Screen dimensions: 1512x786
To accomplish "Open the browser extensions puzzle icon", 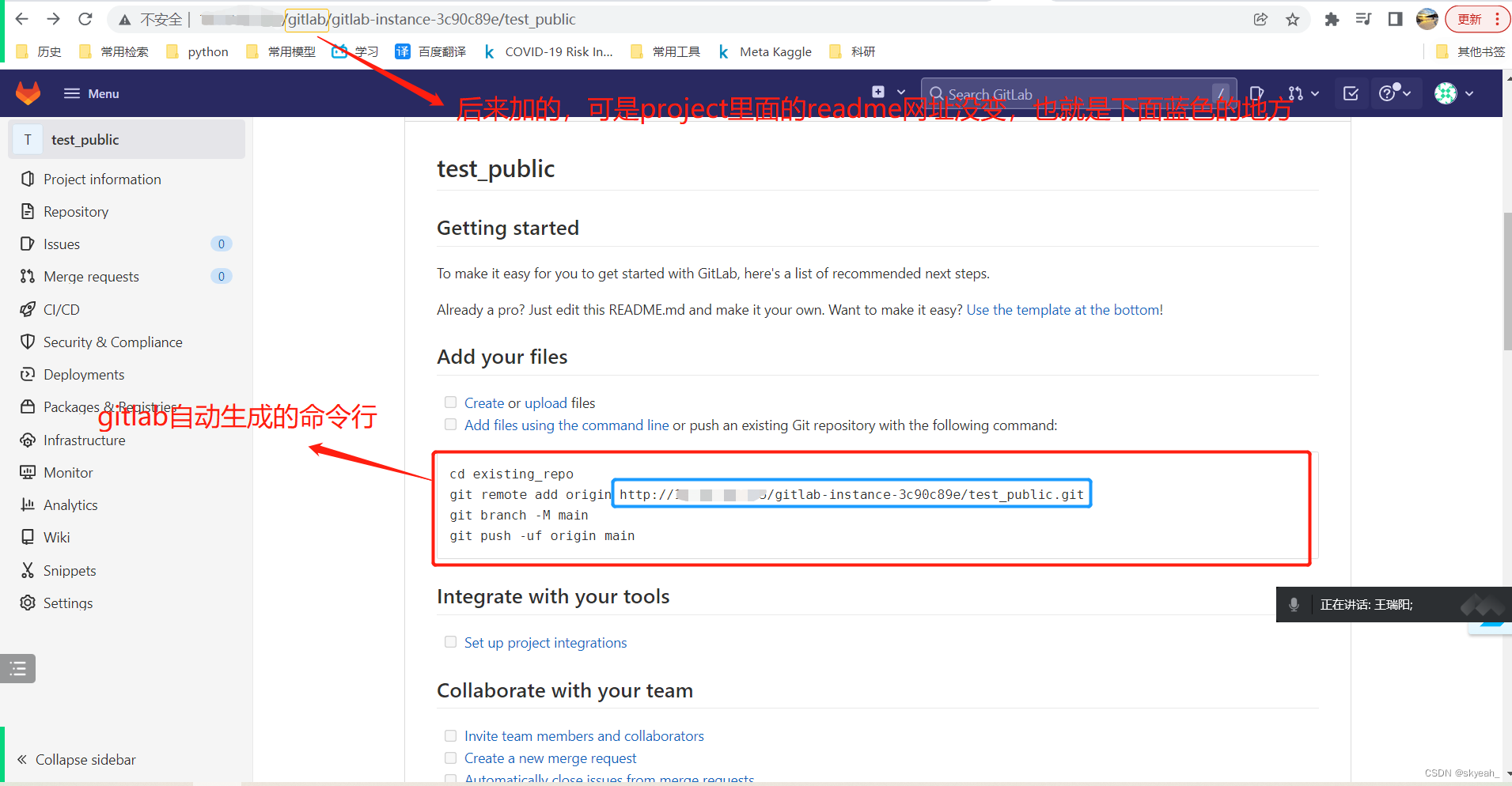I will point(1332,19).
